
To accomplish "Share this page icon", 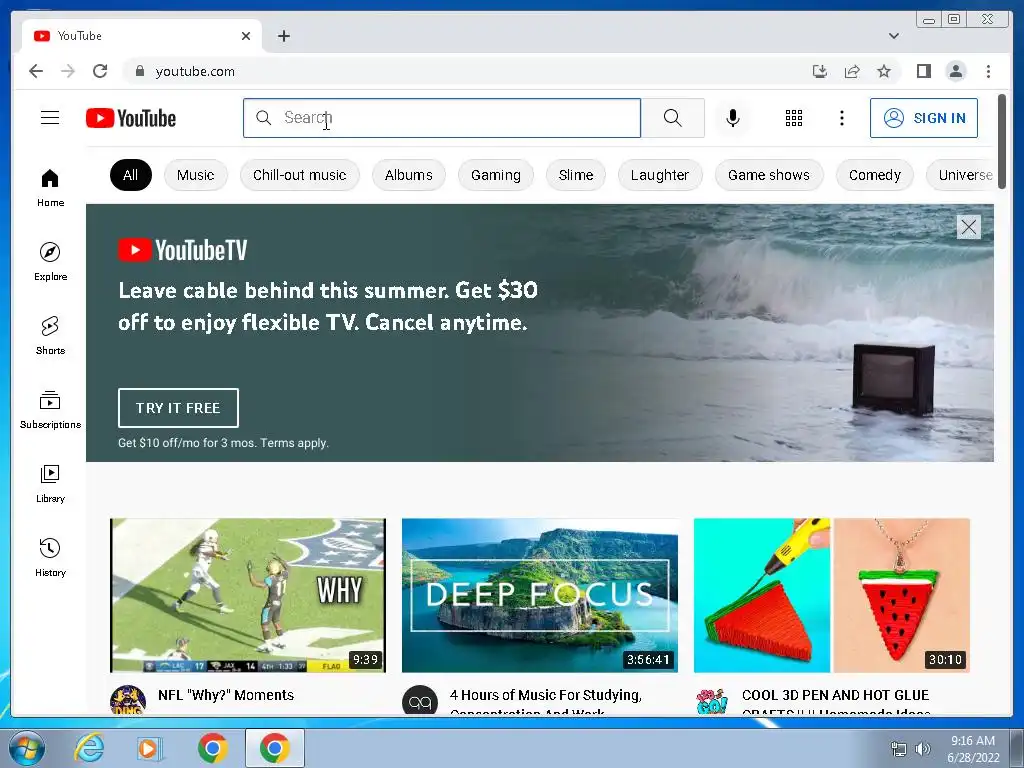I will [852, 71].
